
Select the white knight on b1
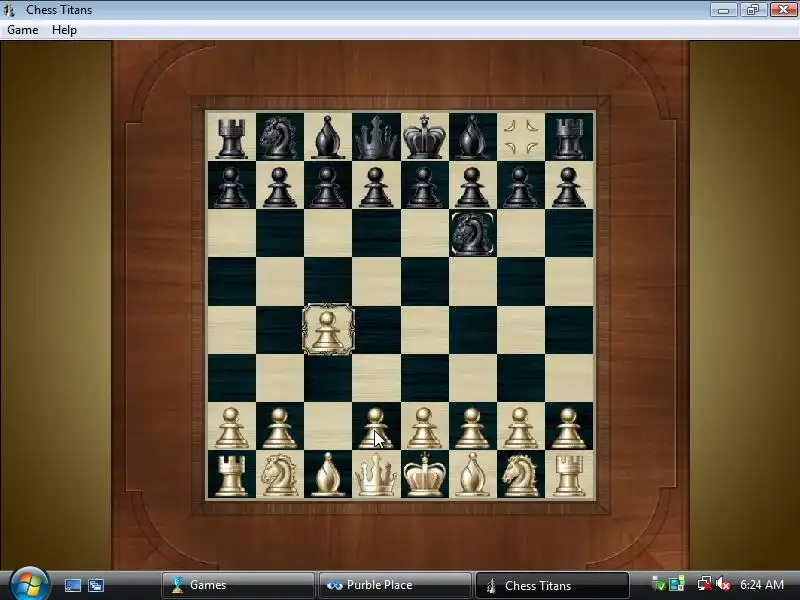click(279, 476)
